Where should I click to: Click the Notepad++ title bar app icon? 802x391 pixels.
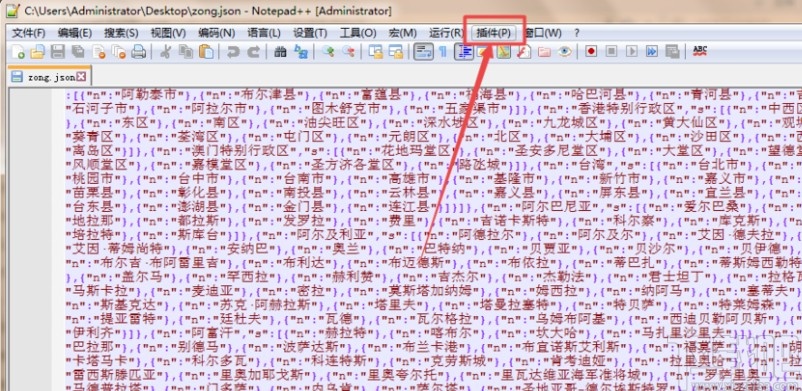tap(12, 10)
